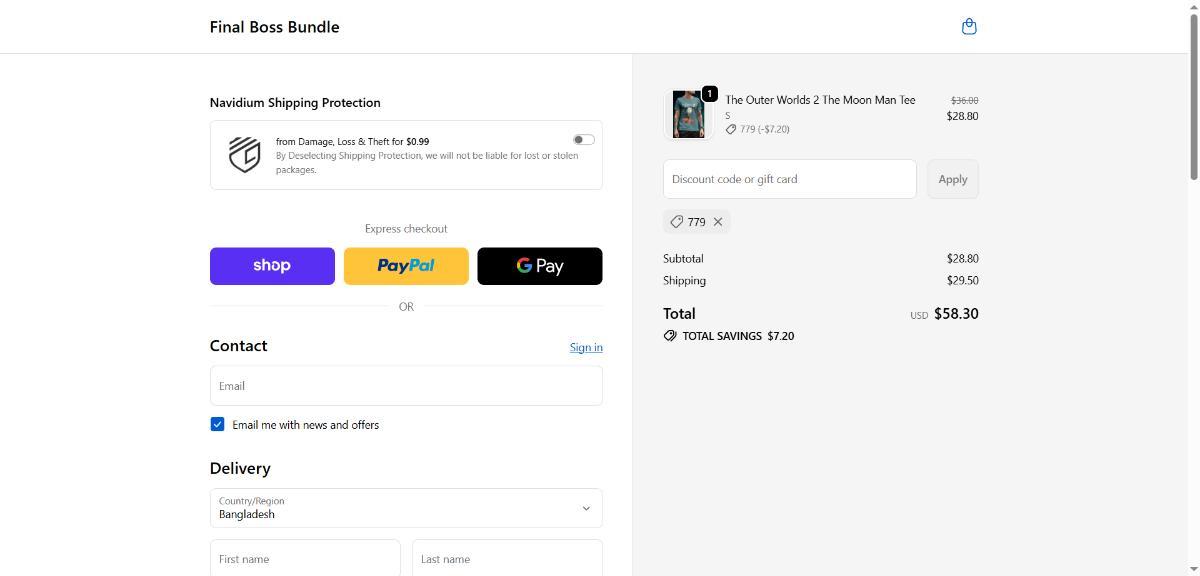Click the Last name field
The width and height of the screenshot is (1200, 576).
click(507, 558)
